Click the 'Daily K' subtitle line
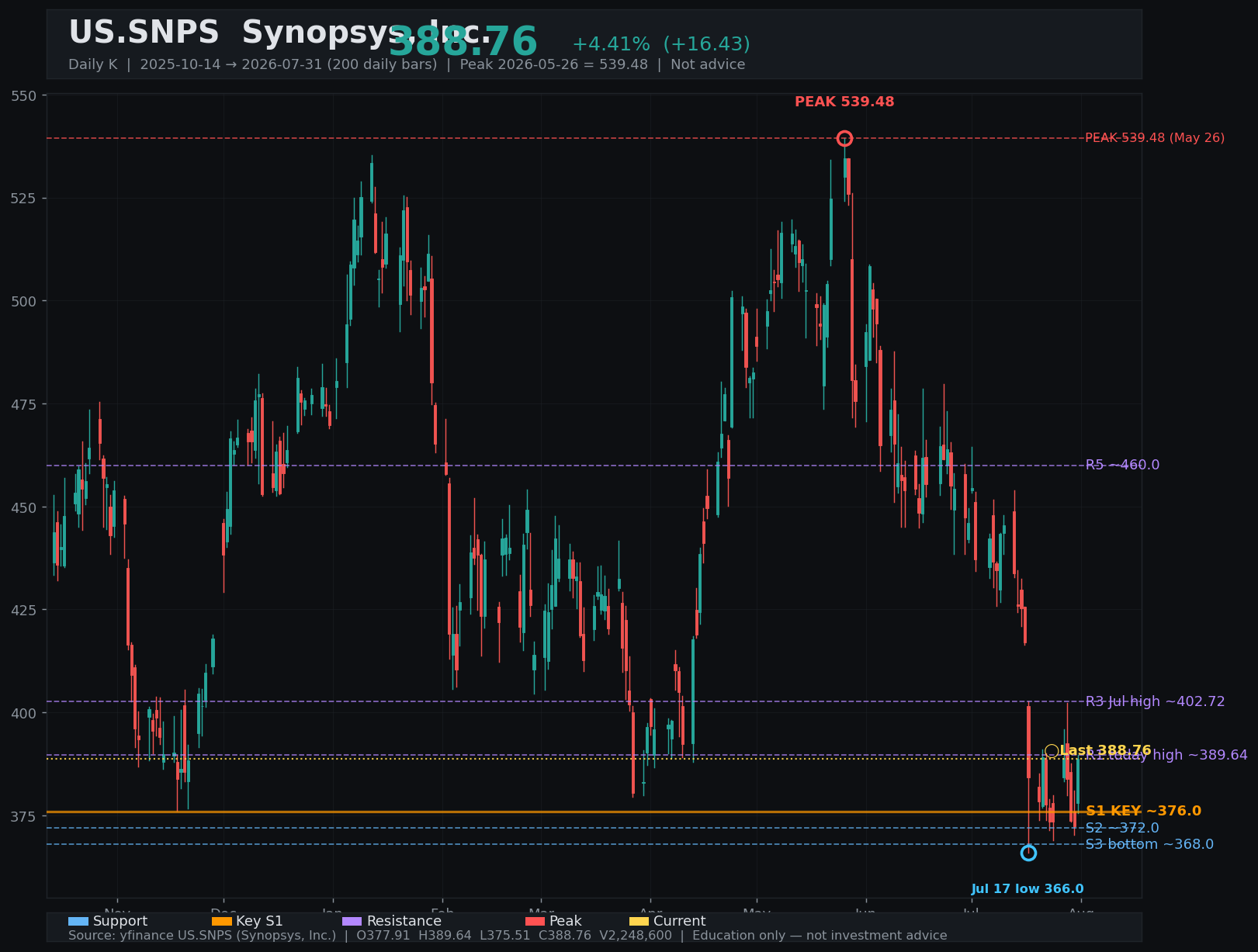 point(407,64)
